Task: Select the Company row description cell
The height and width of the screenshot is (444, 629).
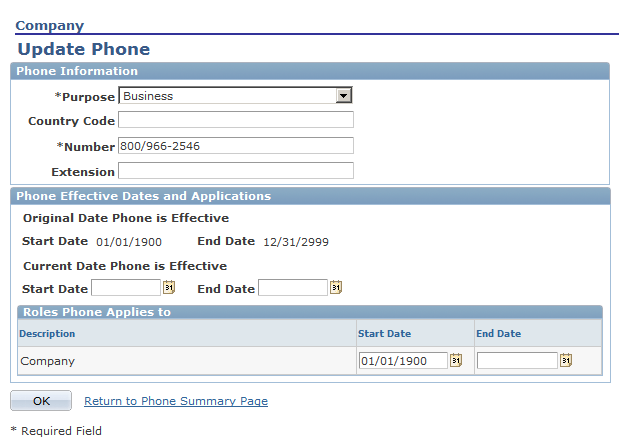Action: (x=48, y=360)
